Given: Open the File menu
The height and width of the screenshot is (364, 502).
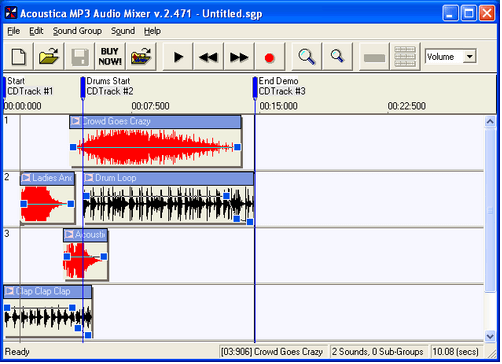Looking at the screenshot, I should [x=14, y=31].
